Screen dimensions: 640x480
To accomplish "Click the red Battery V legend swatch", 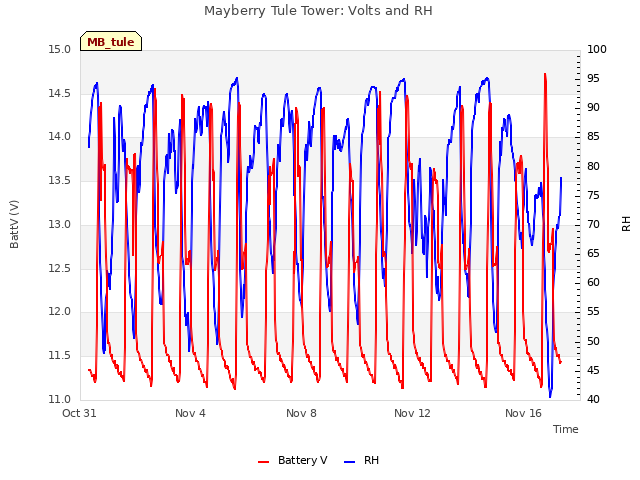I will 264,462.
